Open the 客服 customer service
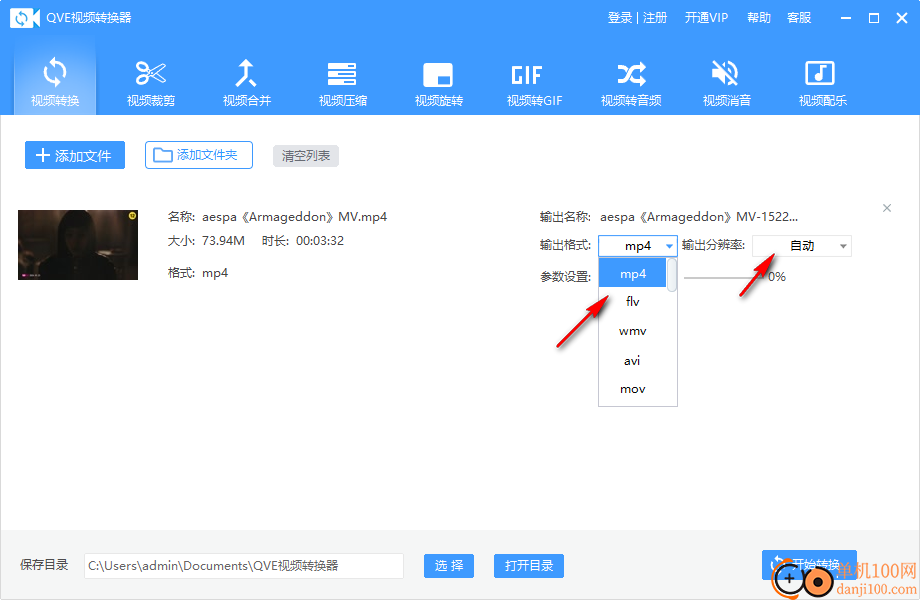The height and width of the screenshot is (600, 920). tap(799, 18)
